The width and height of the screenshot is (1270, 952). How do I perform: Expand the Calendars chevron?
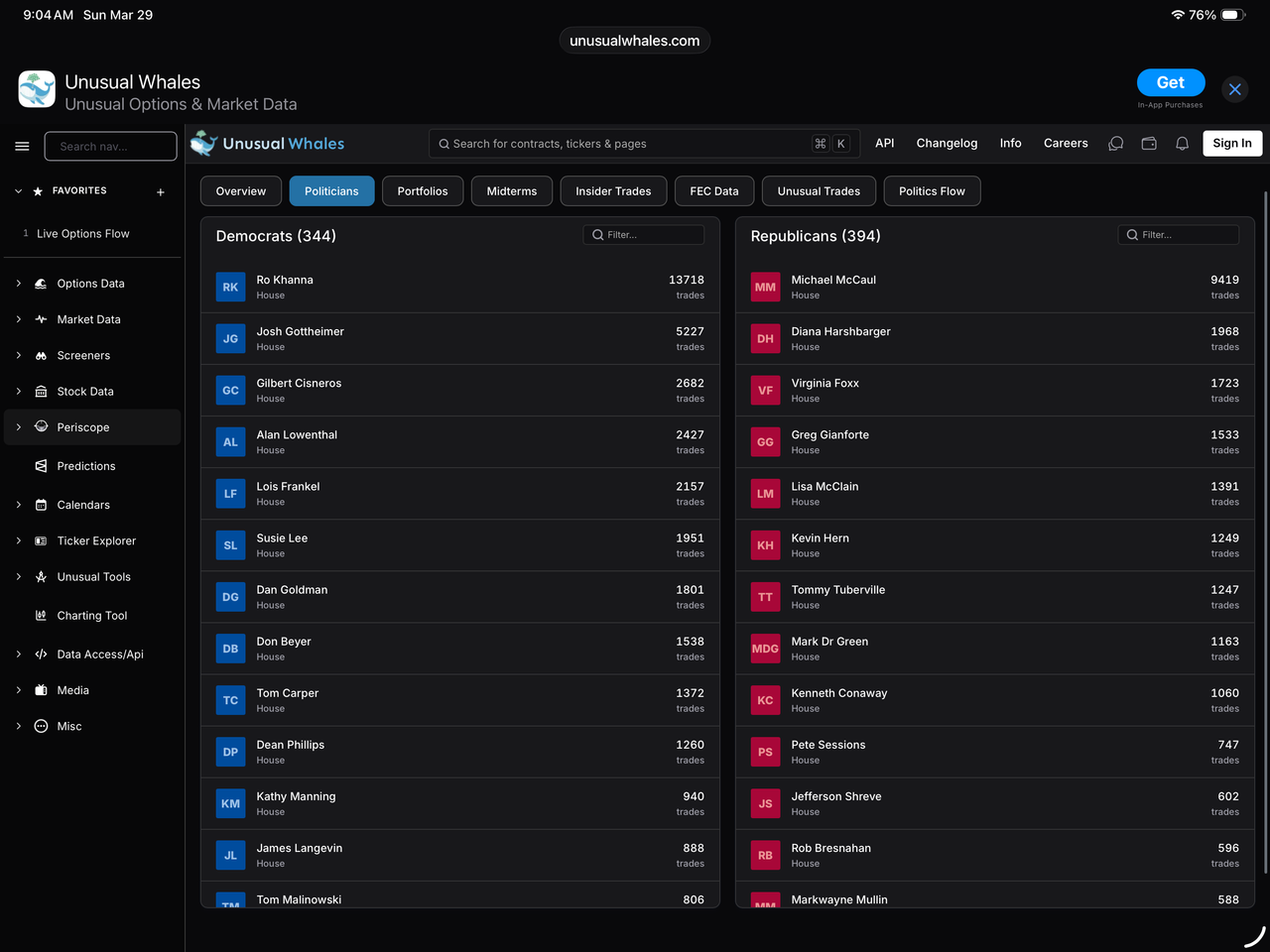point(18,505)
